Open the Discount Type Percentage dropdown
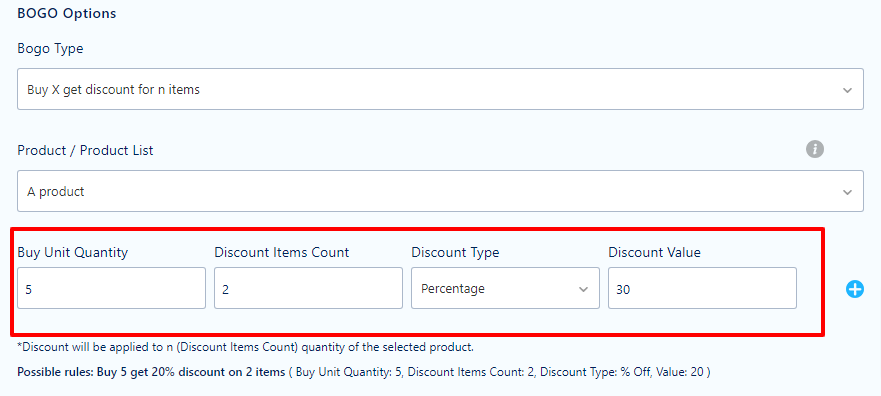This screenshot has height=396, width=881. 505,288
